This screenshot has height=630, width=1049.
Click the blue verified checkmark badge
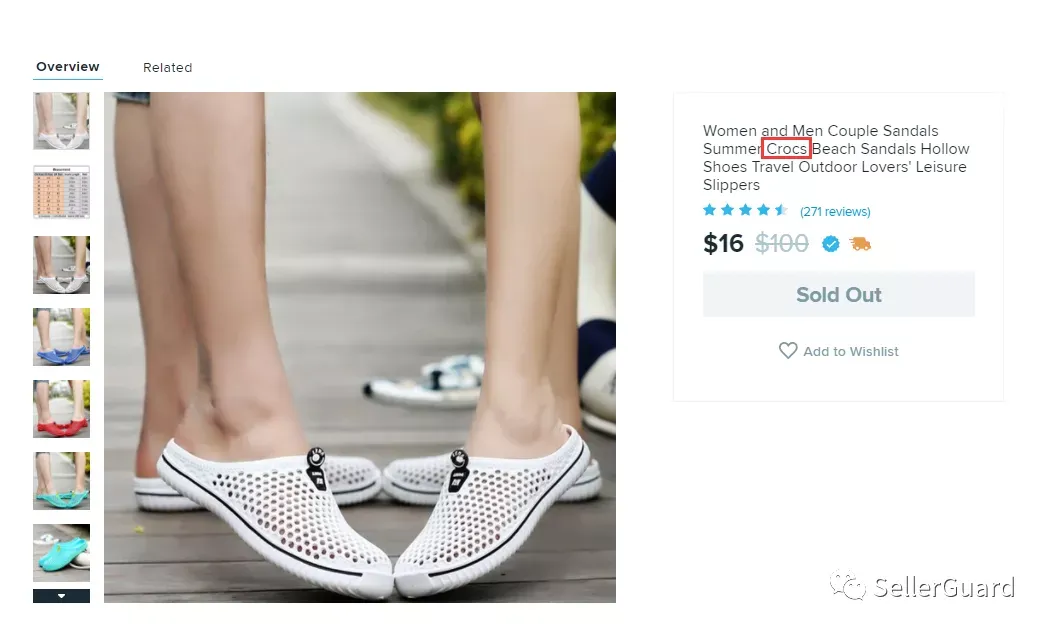830,244
